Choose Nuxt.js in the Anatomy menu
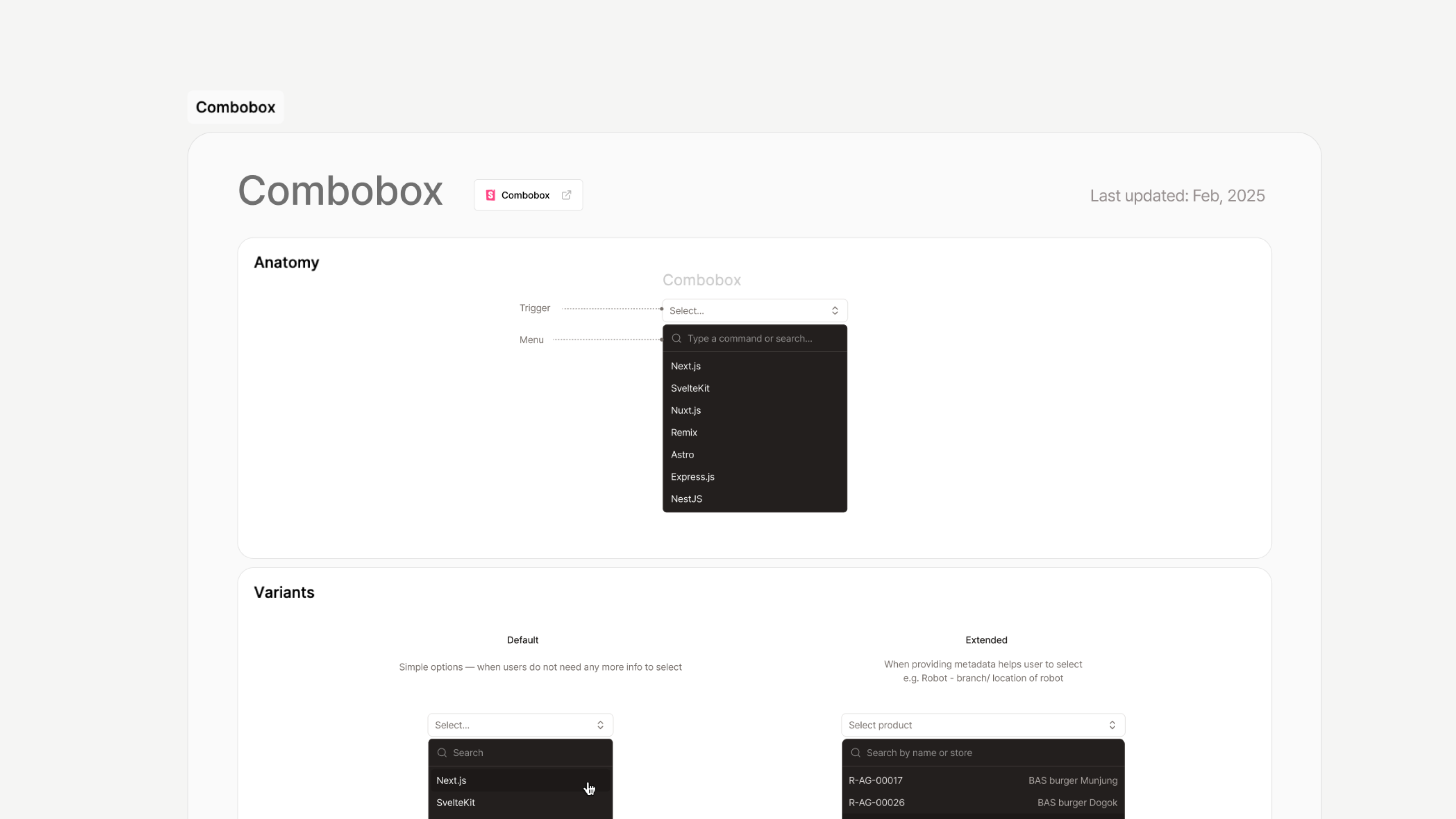 coord(686,410)
